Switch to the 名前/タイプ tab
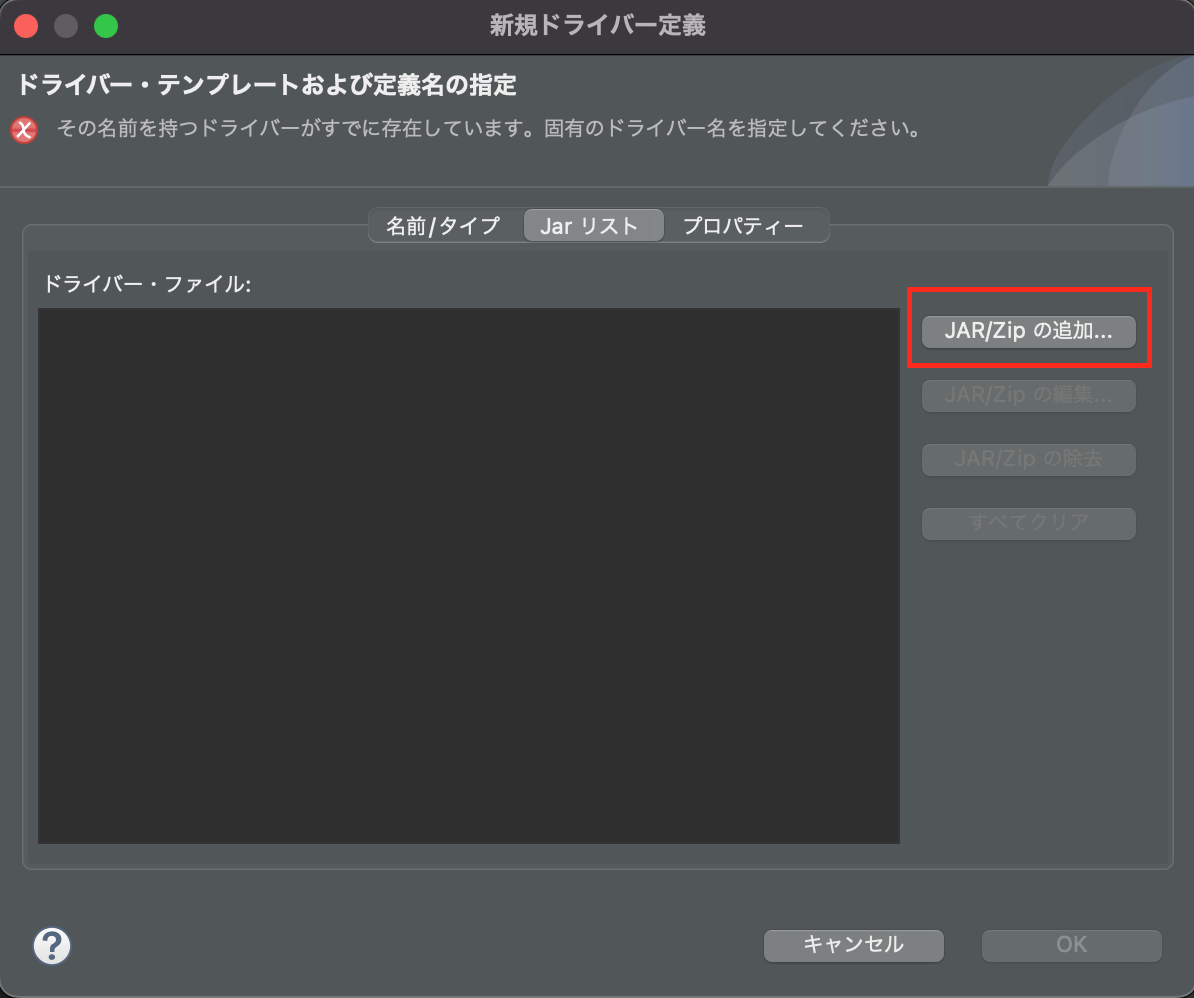Viewport: 1194px width, 998px height. pyautogui.click(x=443, y=226)
